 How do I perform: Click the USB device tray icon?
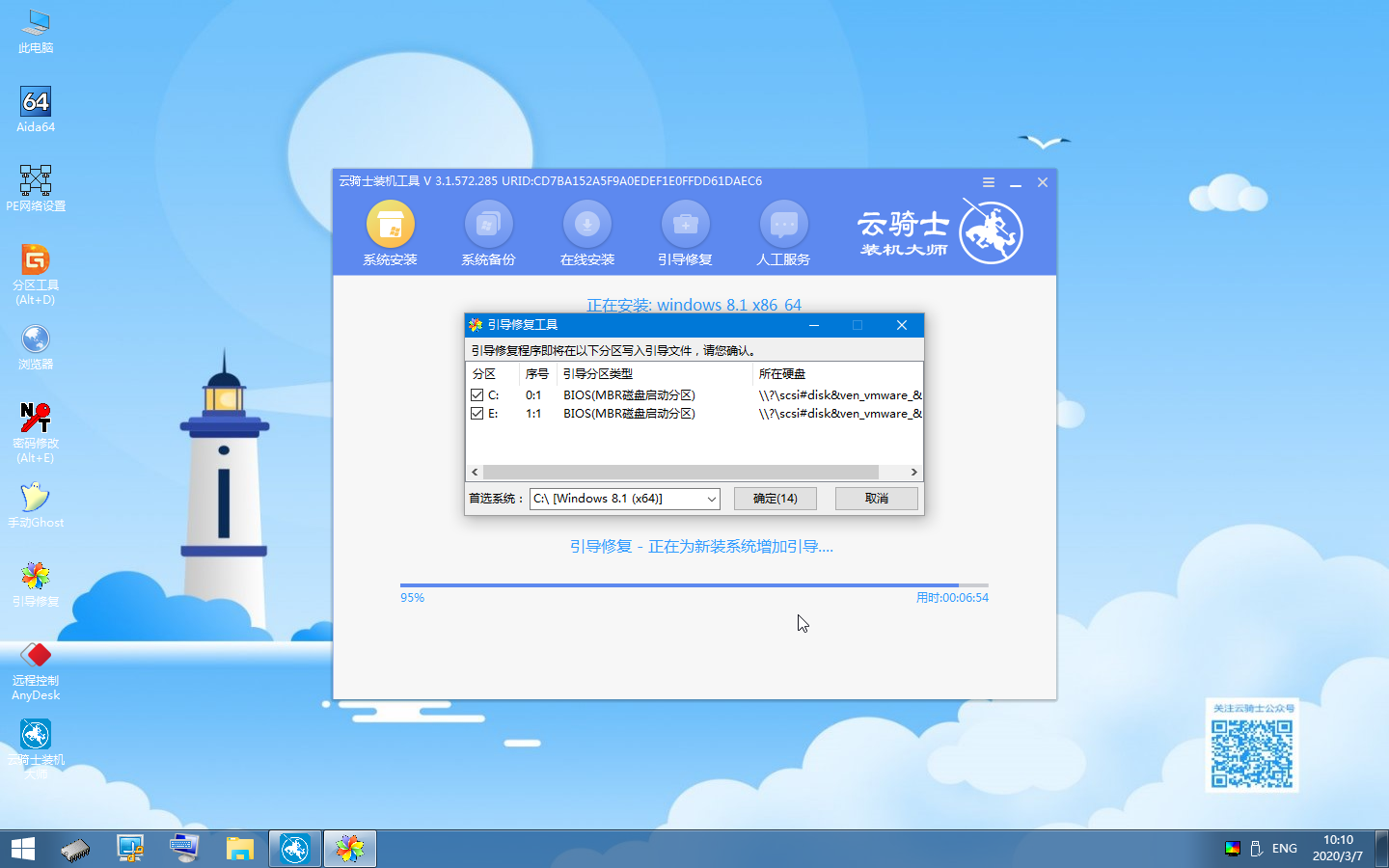[x=1257, y=849]
